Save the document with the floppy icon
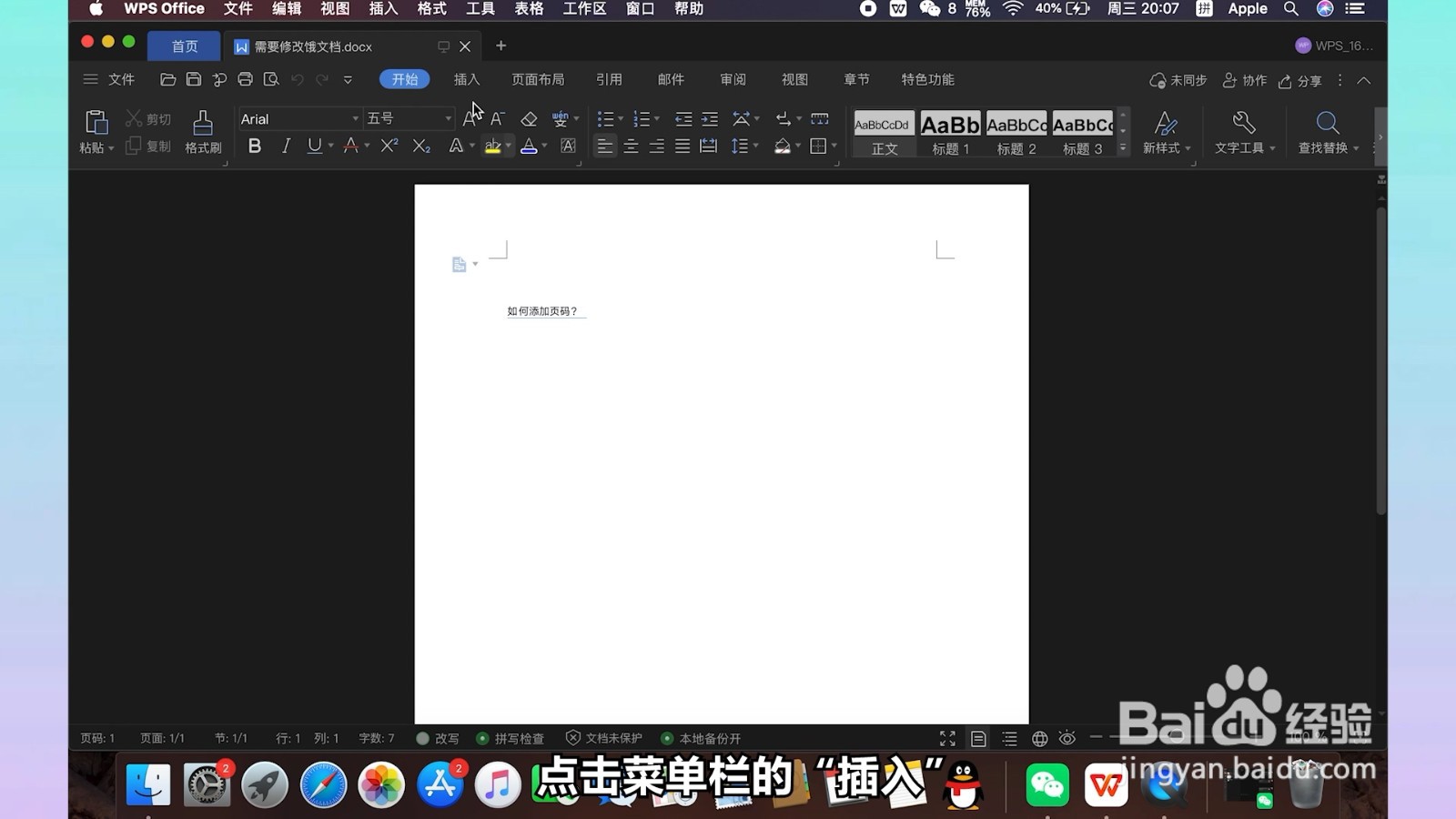This screenshot has height=819, width=1456. coord(194,80)
